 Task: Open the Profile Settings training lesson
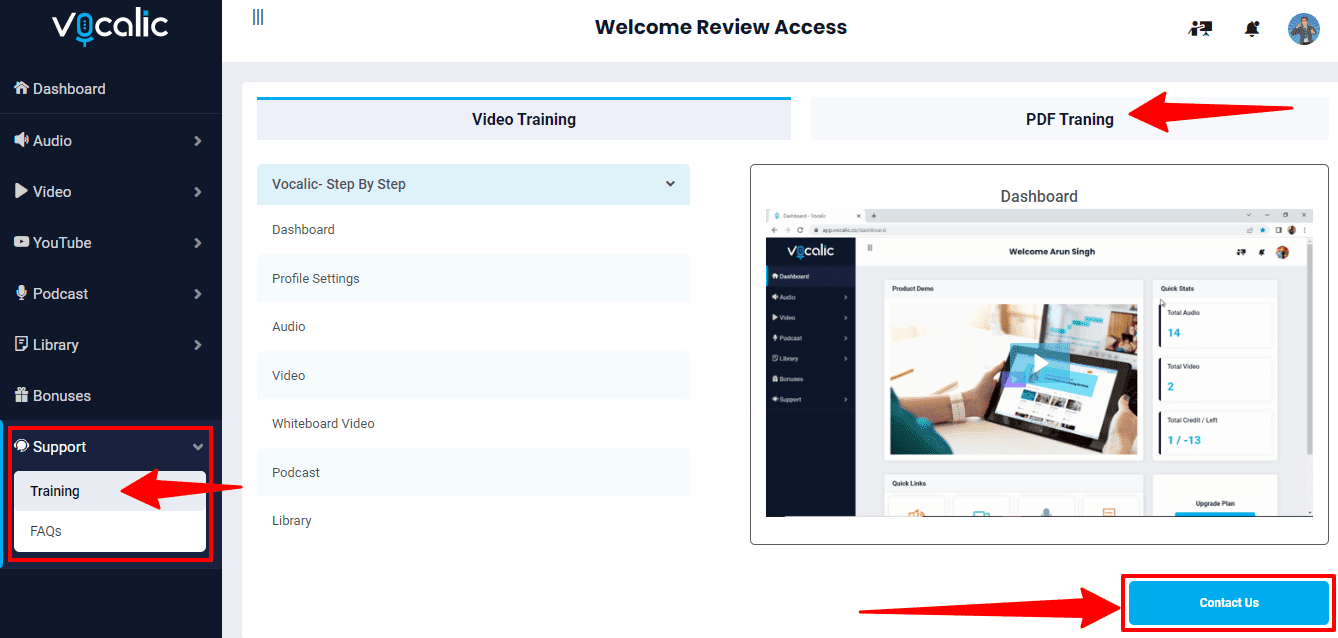(x=473, y=278)
